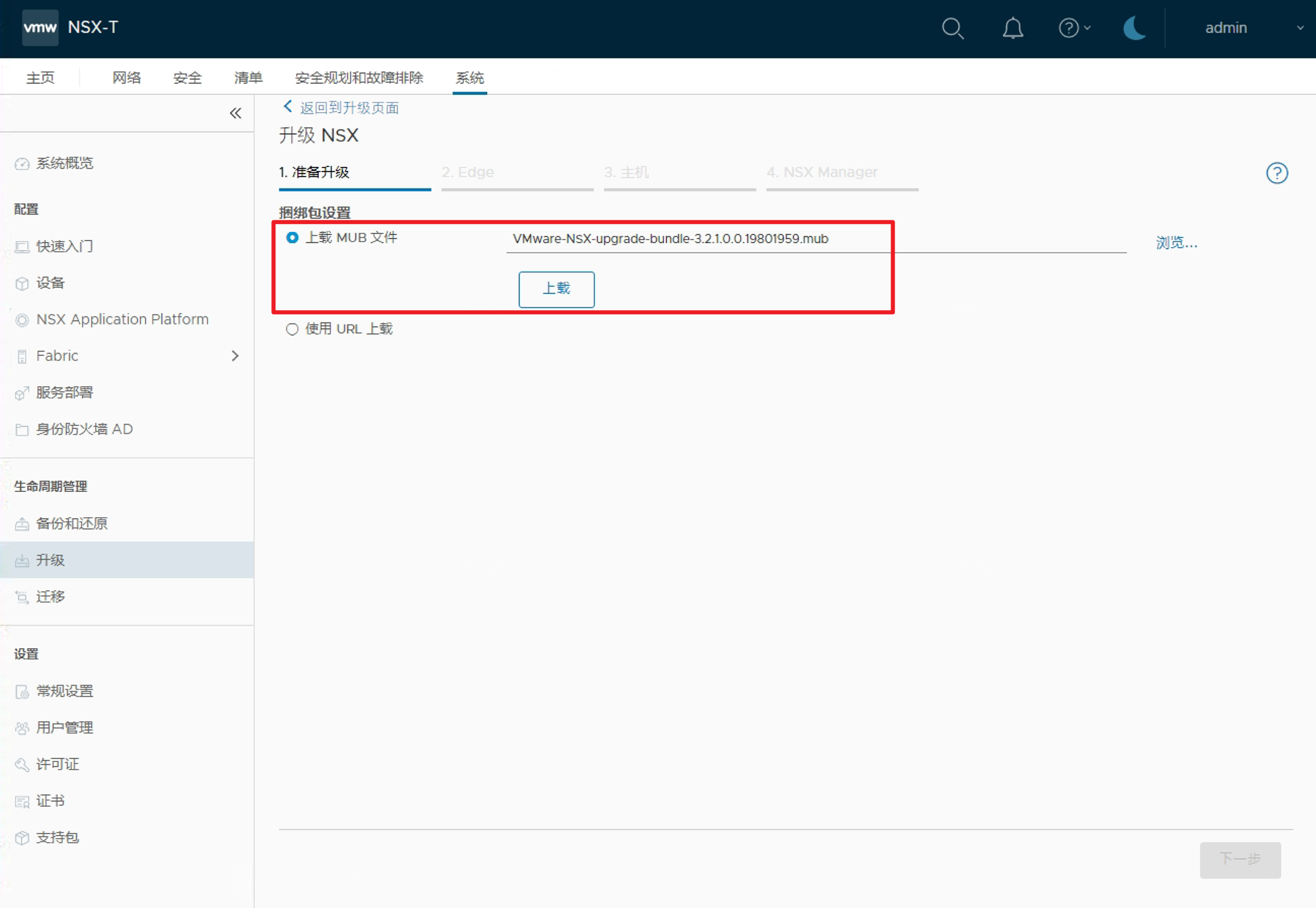The width and height of the screenshot is (1316, 908).
Task: Switch to the 网络 tab
Action: pos(126,77)
